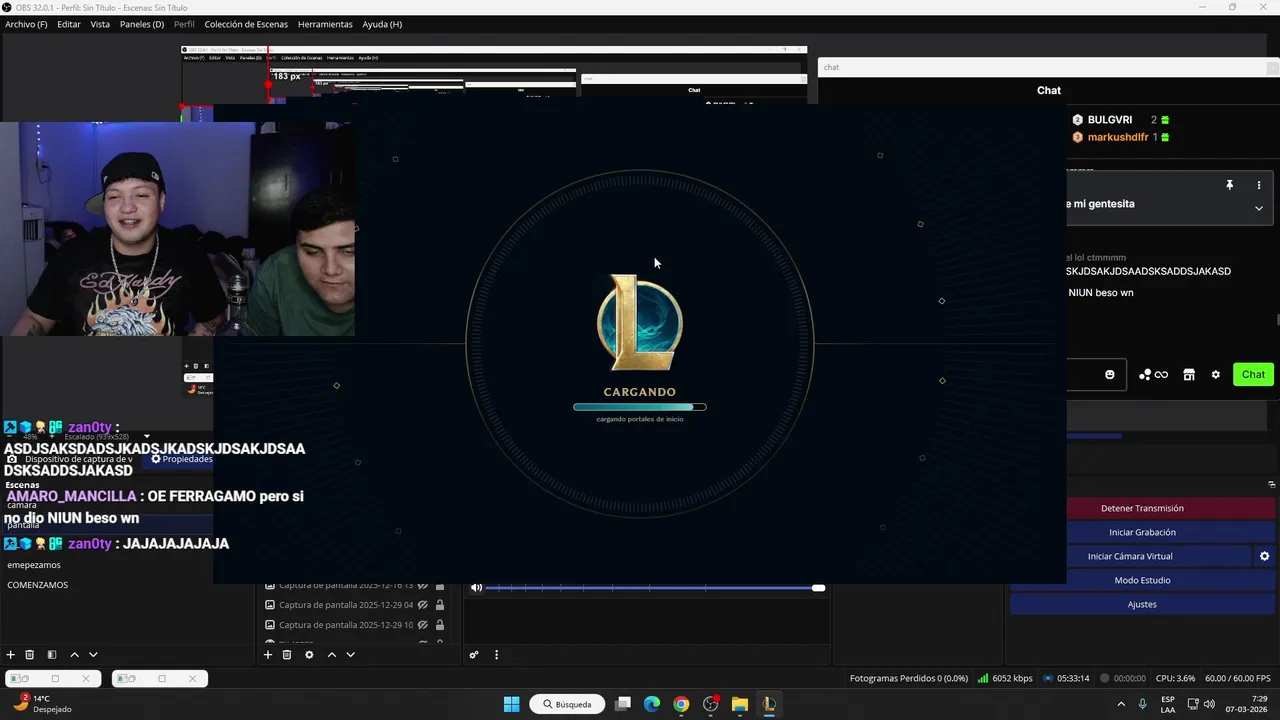Image resolution: width=1280 pixels, height=720 pixels.
Task: Unlock Captura de pantalla 2025-12-29 04 source
Action: pyautogui.click(x=440, y=605)
